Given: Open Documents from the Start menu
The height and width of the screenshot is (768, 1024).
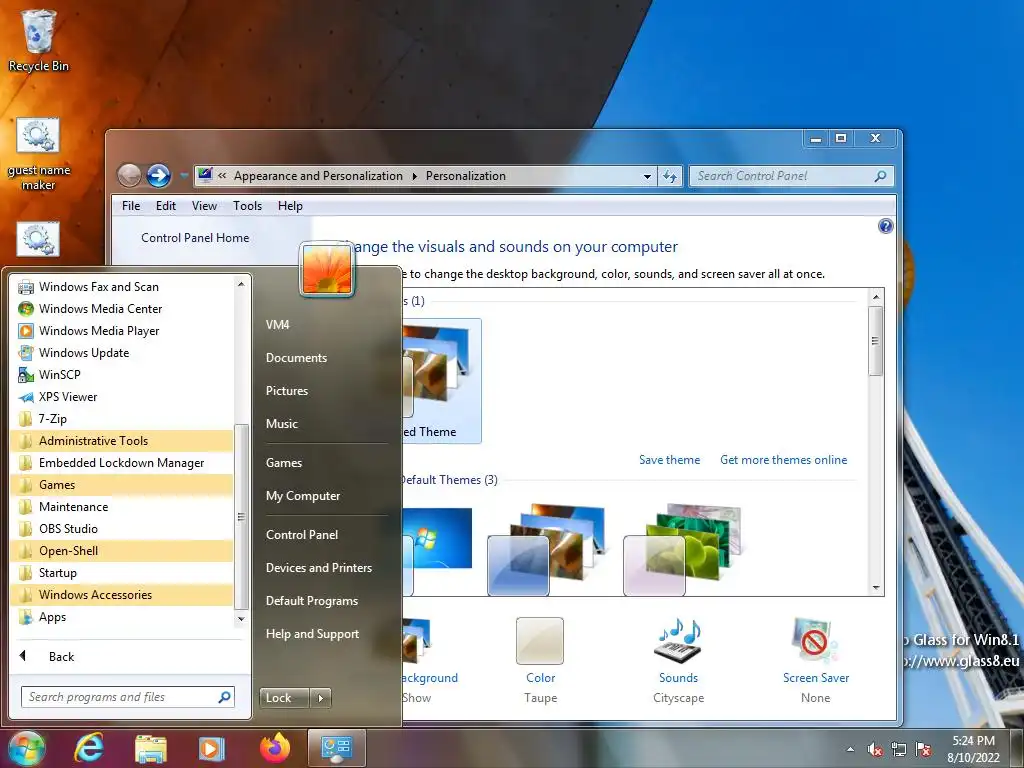Looking at the screenshot, I should [x=296, y=358].
